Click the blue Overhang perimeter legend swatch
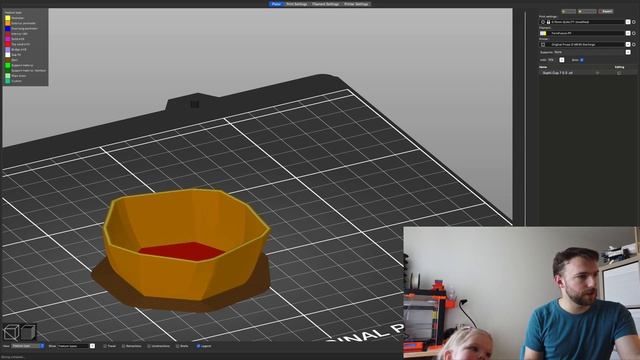This screenshot has height=360, width=640. click(7, 29)
